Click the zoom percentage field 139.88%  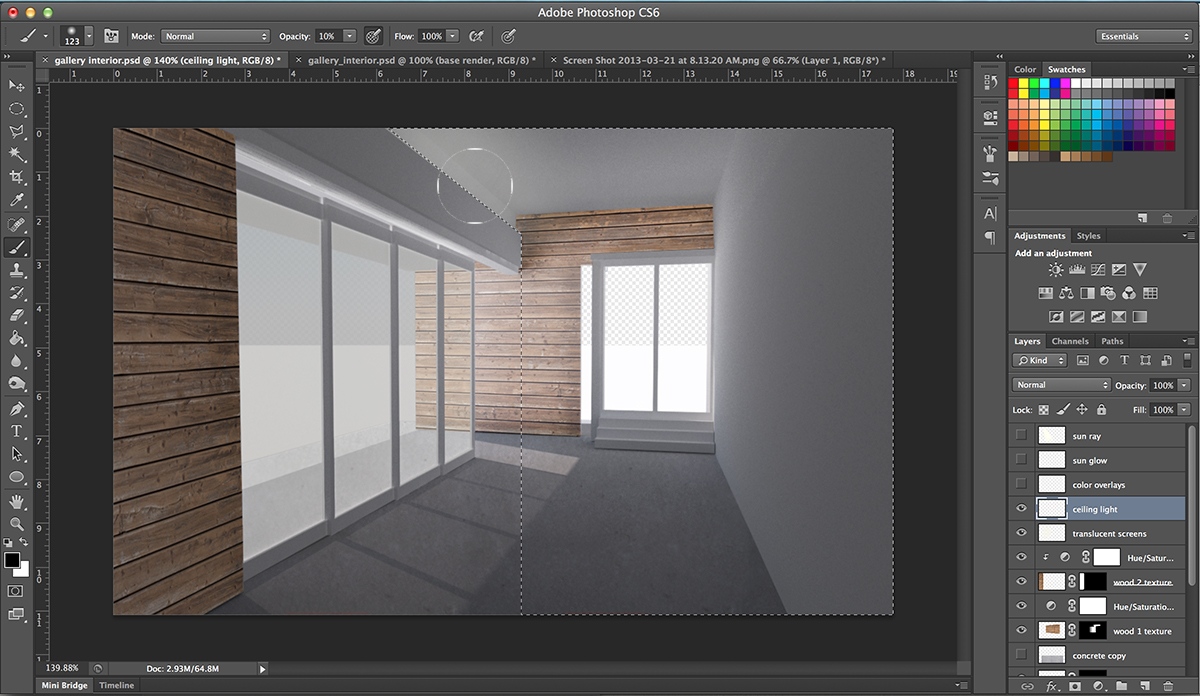[x=60, y=667]
